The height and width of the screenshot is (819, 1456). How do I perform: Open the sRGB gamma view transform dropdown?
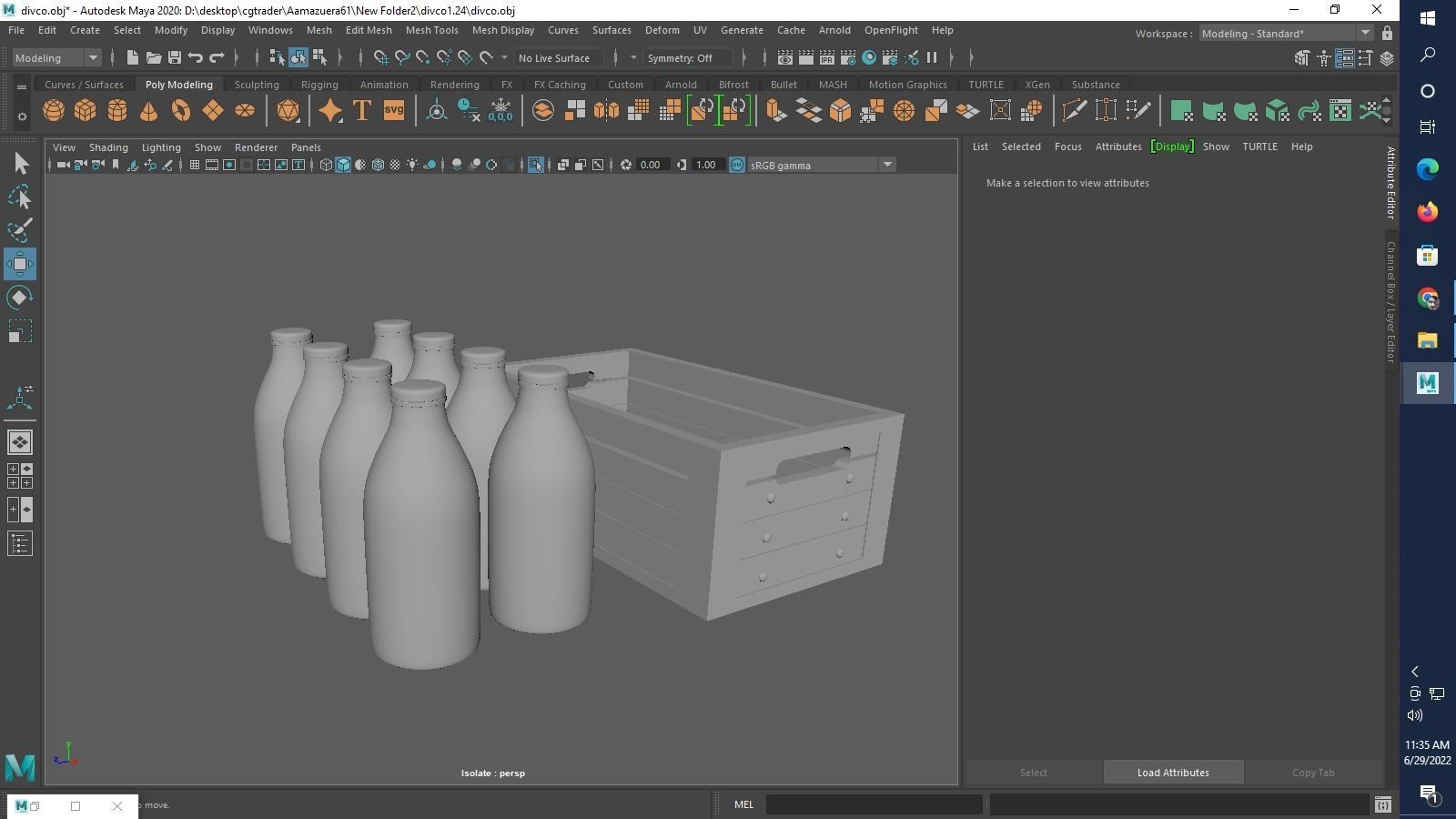pos(821,165)
